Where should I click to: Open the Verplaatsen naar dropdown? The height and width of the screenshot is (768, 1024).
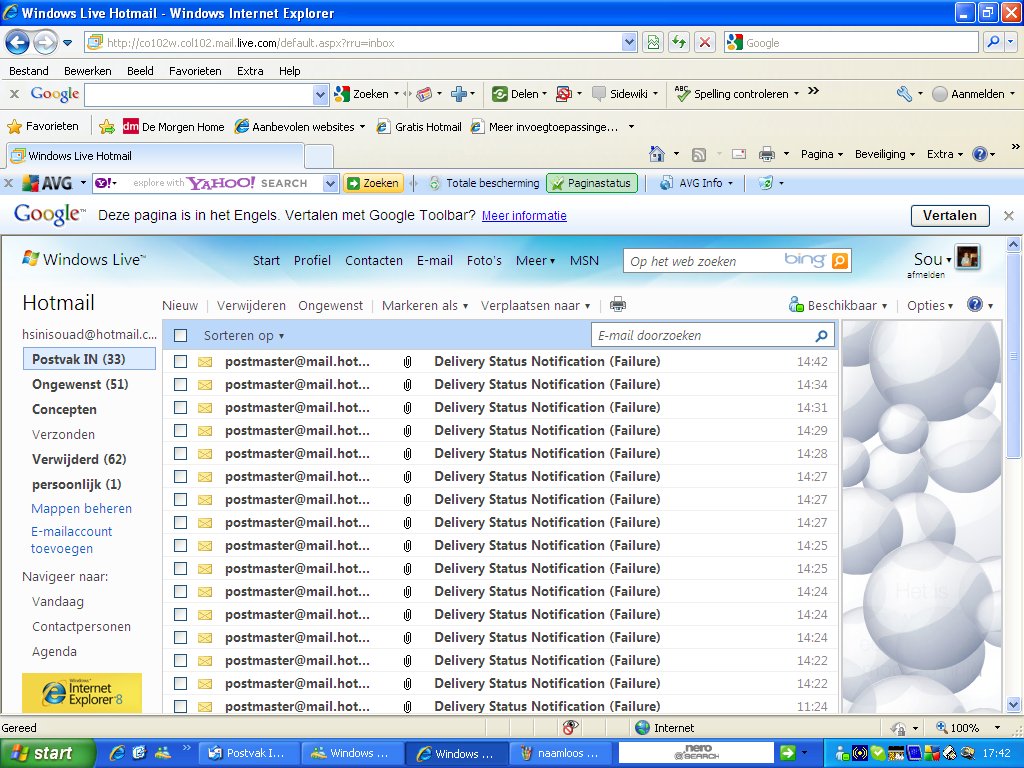coord(536,305)
